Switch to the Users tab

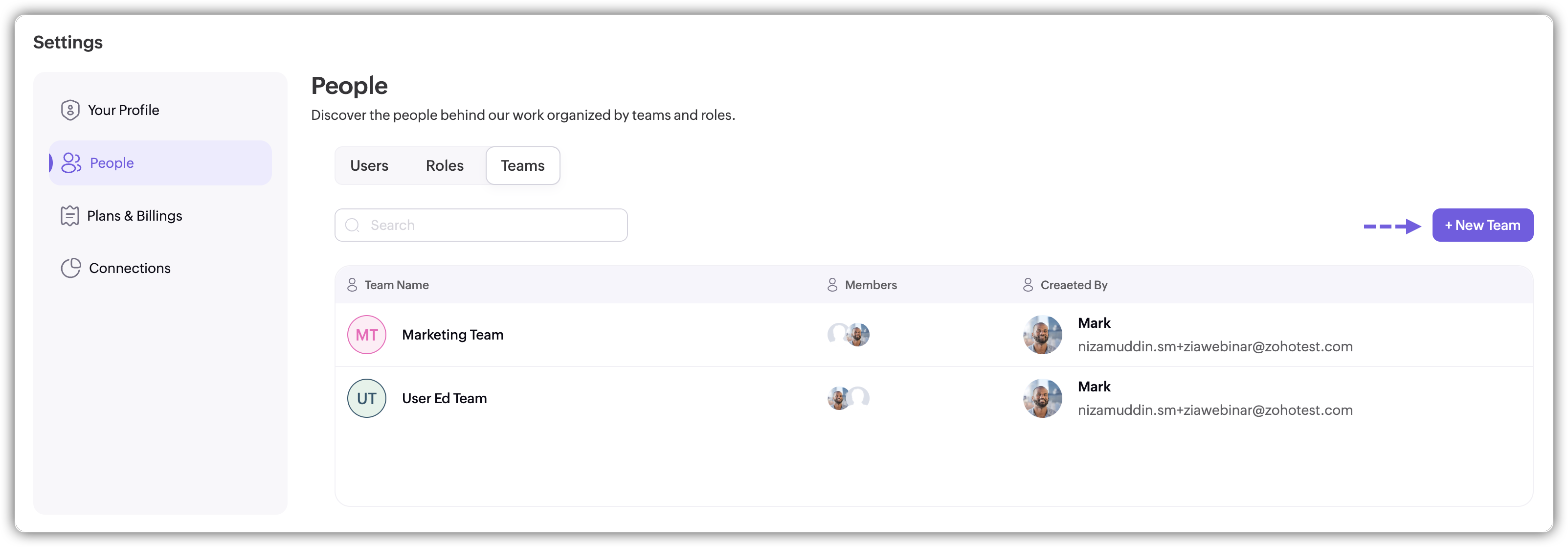(369, 166)
